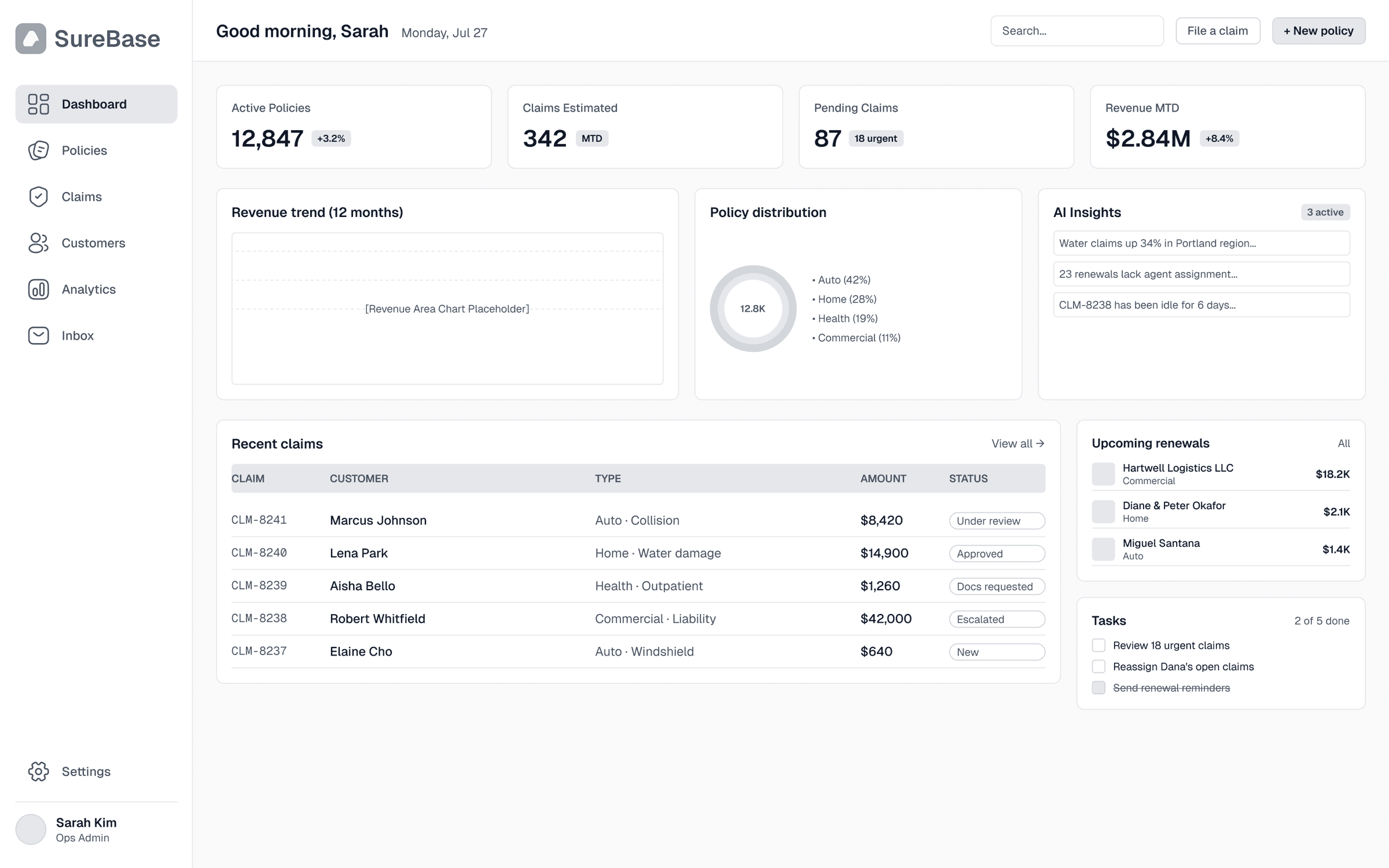This screenshot has height=868, width=1389.
Task: Click the Sarah Kim profile name
Action: pos(86,823)
